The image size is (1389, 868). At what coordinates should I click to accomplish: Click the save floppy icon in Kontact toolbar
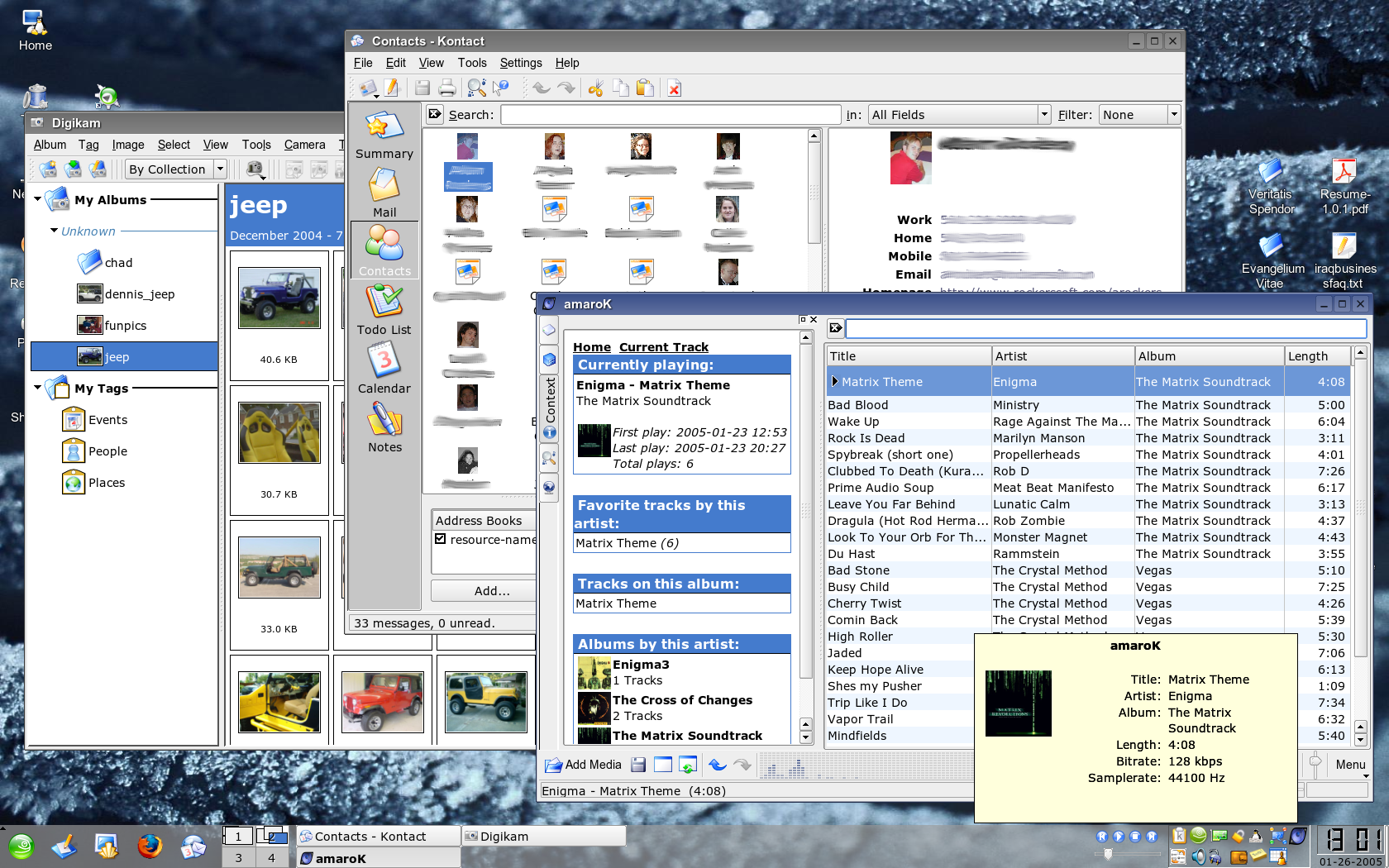pos(422,88)
